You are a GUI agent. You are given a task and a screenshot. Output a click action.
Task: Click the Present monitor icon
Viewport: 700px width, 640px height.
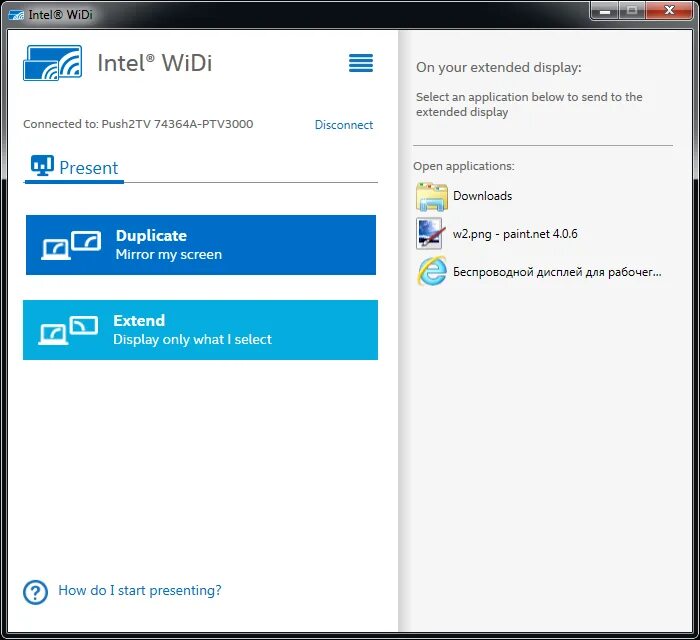(x=42, y=166)
